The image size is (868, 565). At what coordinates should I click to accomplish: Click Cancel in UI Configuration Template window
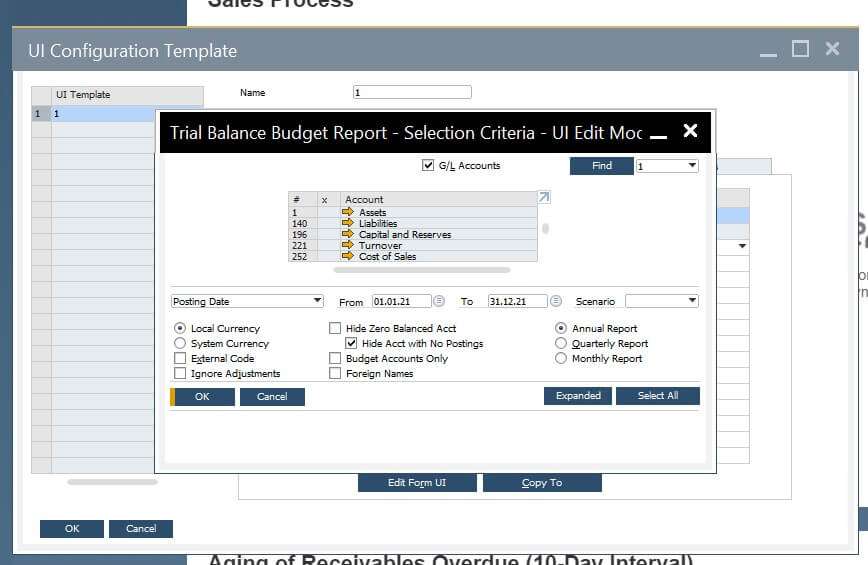pos(141,528)
